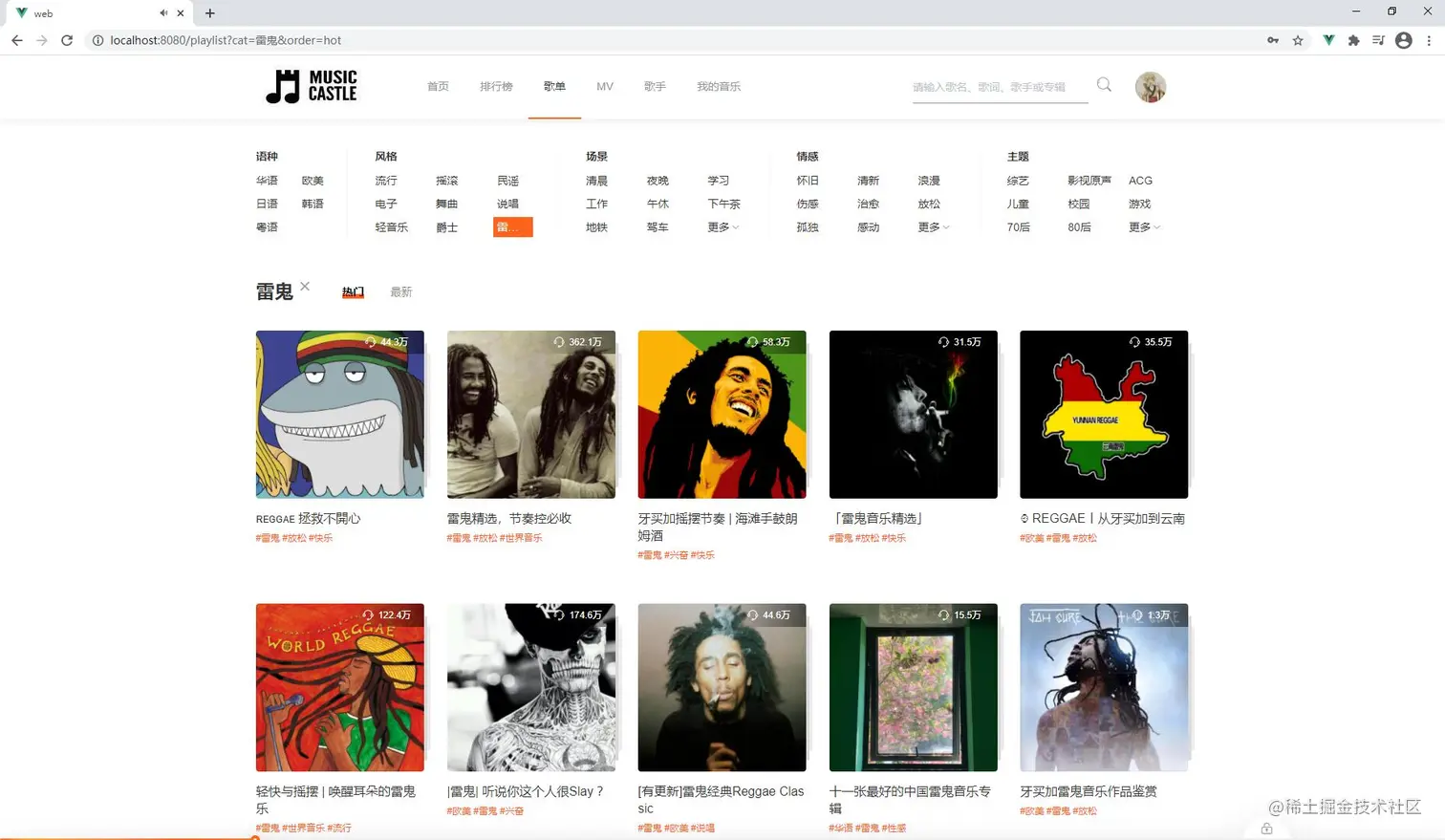View site information icon in address bar
This screenshot has height=840, width=1445.
[x=97, y=40]
